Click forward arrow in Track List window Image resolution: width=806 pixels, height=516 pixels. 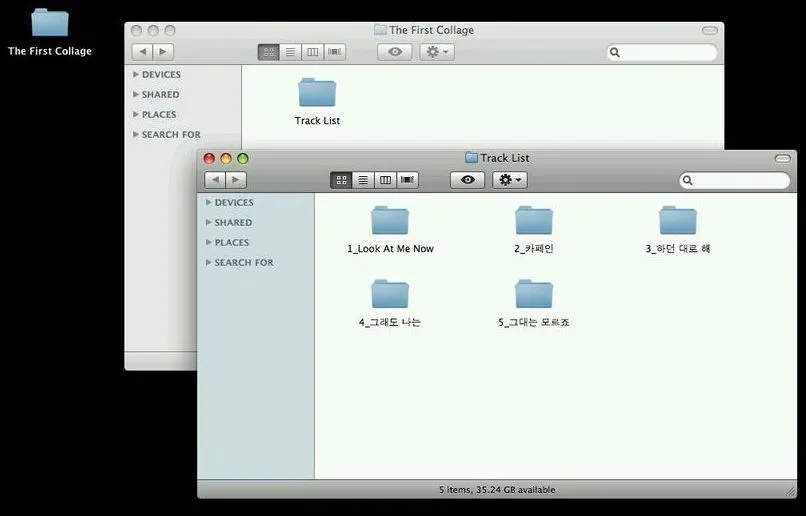(x=236, y=180)
